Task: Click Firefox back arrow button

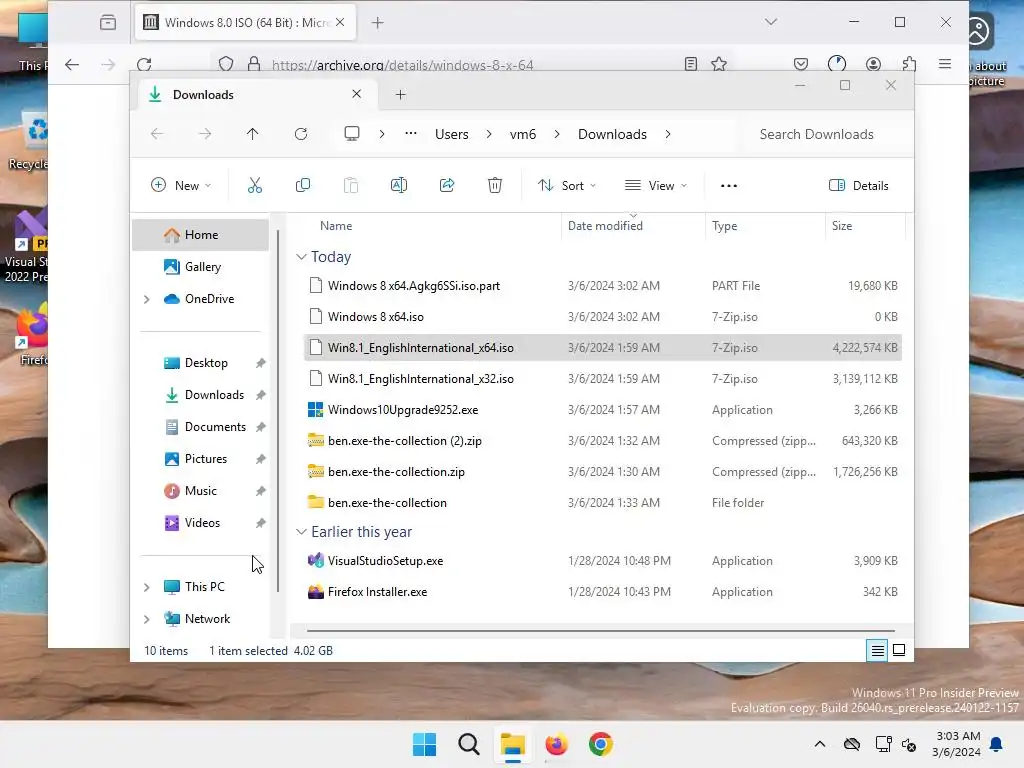Action: pyautogui.click(x=72, y=64)
